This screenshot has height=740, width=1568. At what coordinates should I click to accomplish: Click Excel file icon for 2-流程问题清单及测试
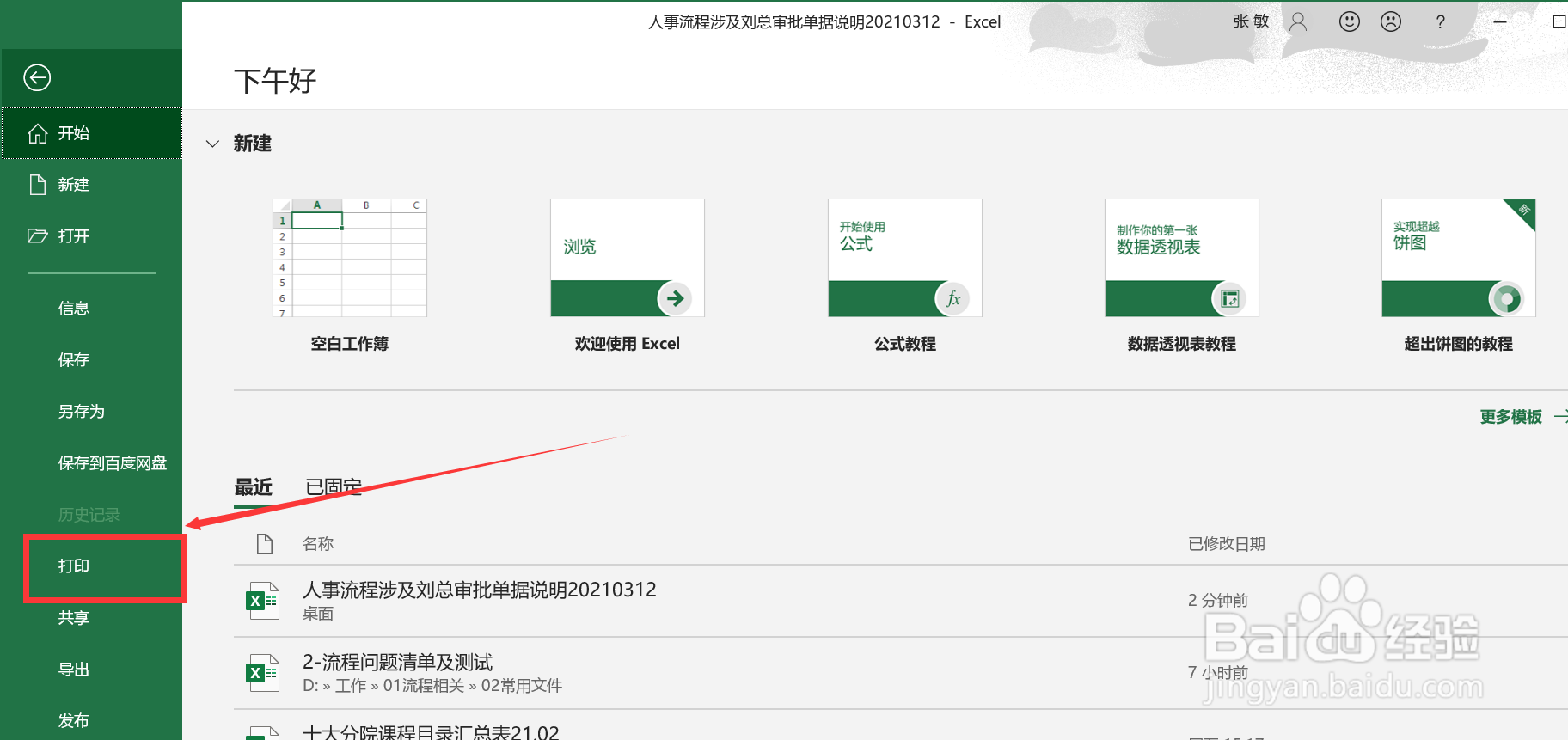pos(262,673)
